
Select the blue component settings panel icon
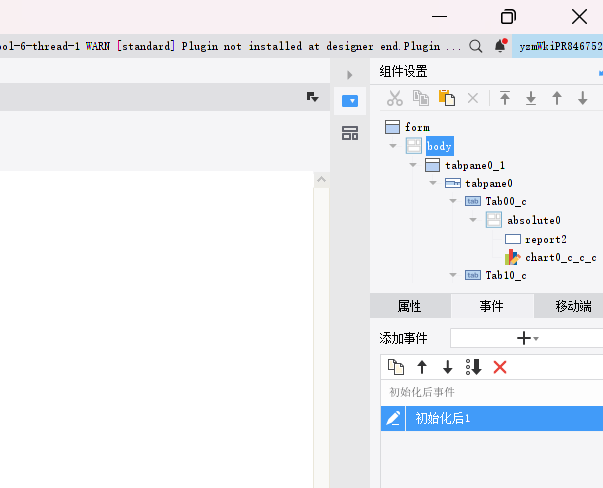coord(350,101)
